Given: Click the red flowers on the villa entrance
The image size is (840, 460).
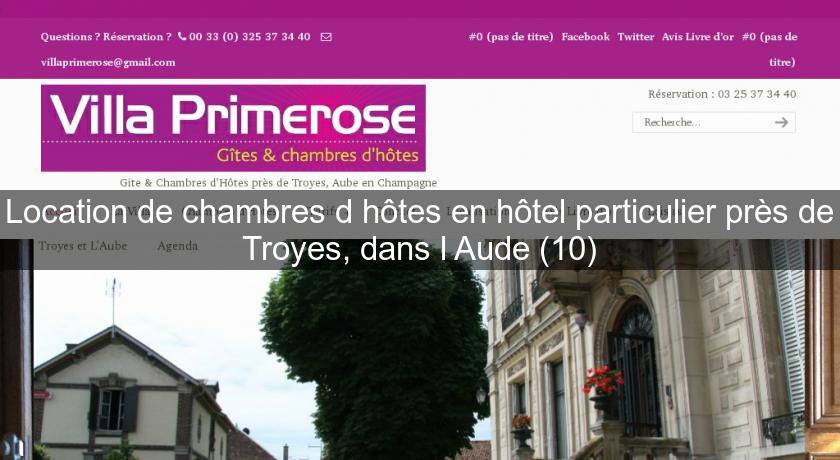Looking at the screenshot, I should [x=603, y=380].
